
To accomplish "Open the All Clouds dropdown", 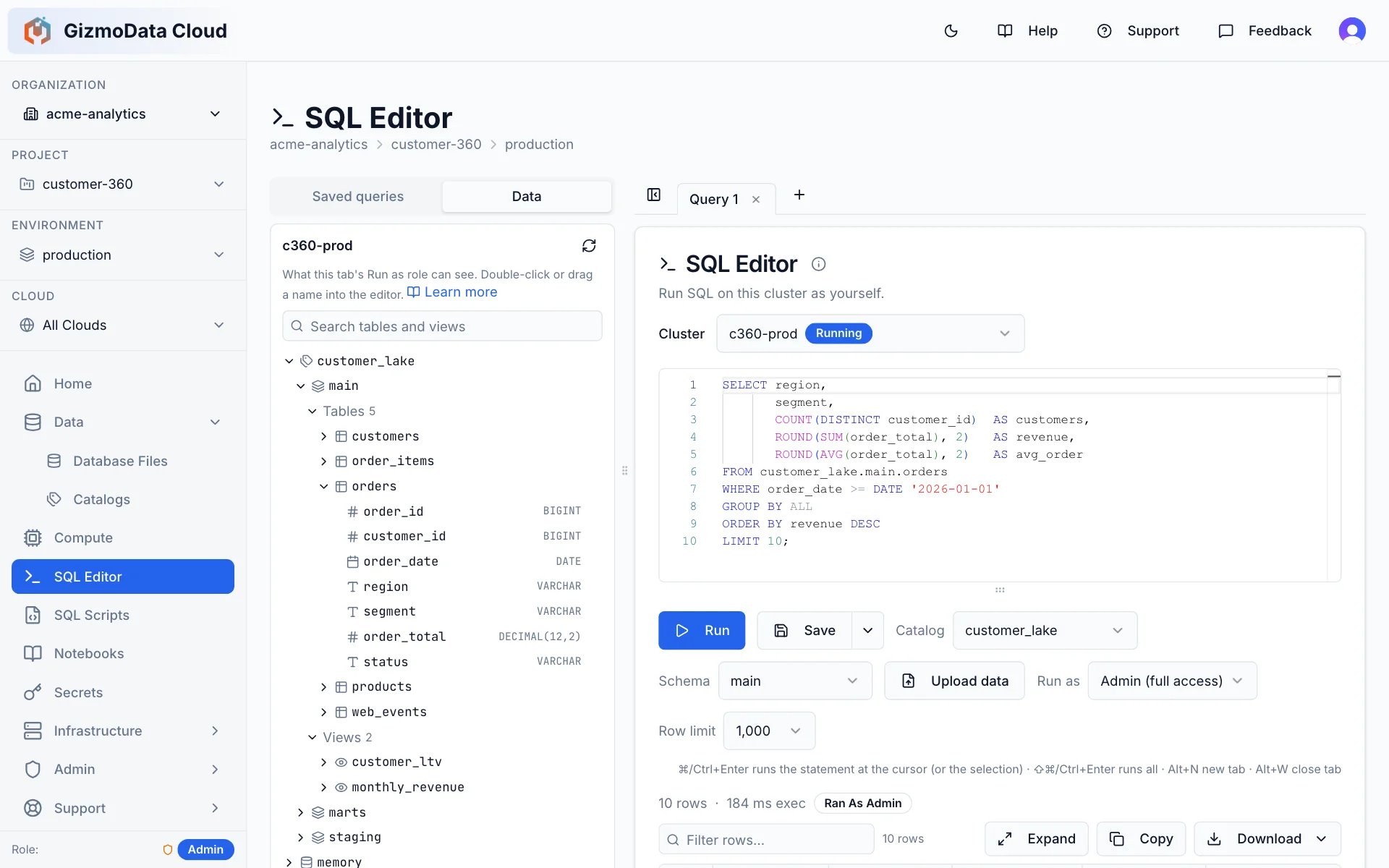I will [x=123, y=325].
